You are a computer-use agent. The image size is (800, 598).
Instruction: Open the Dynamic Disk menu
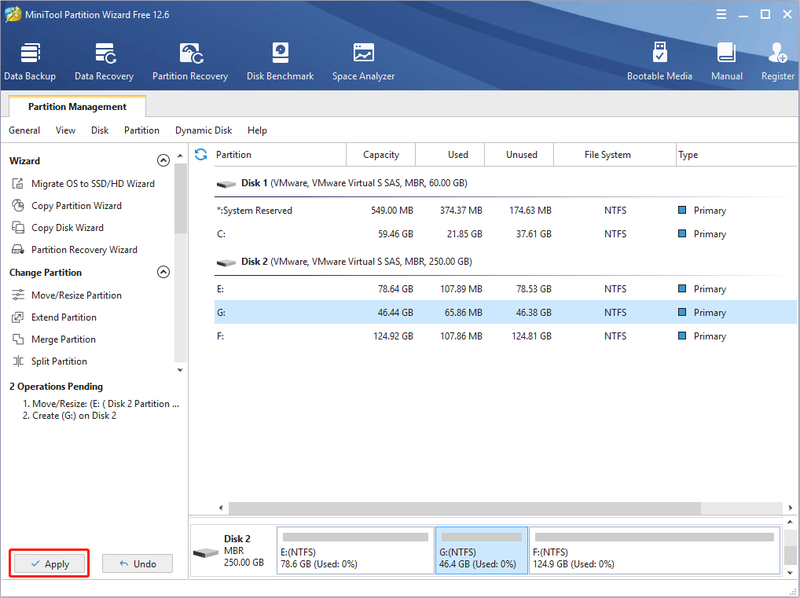pyautogui.click(x=204, y=131)
